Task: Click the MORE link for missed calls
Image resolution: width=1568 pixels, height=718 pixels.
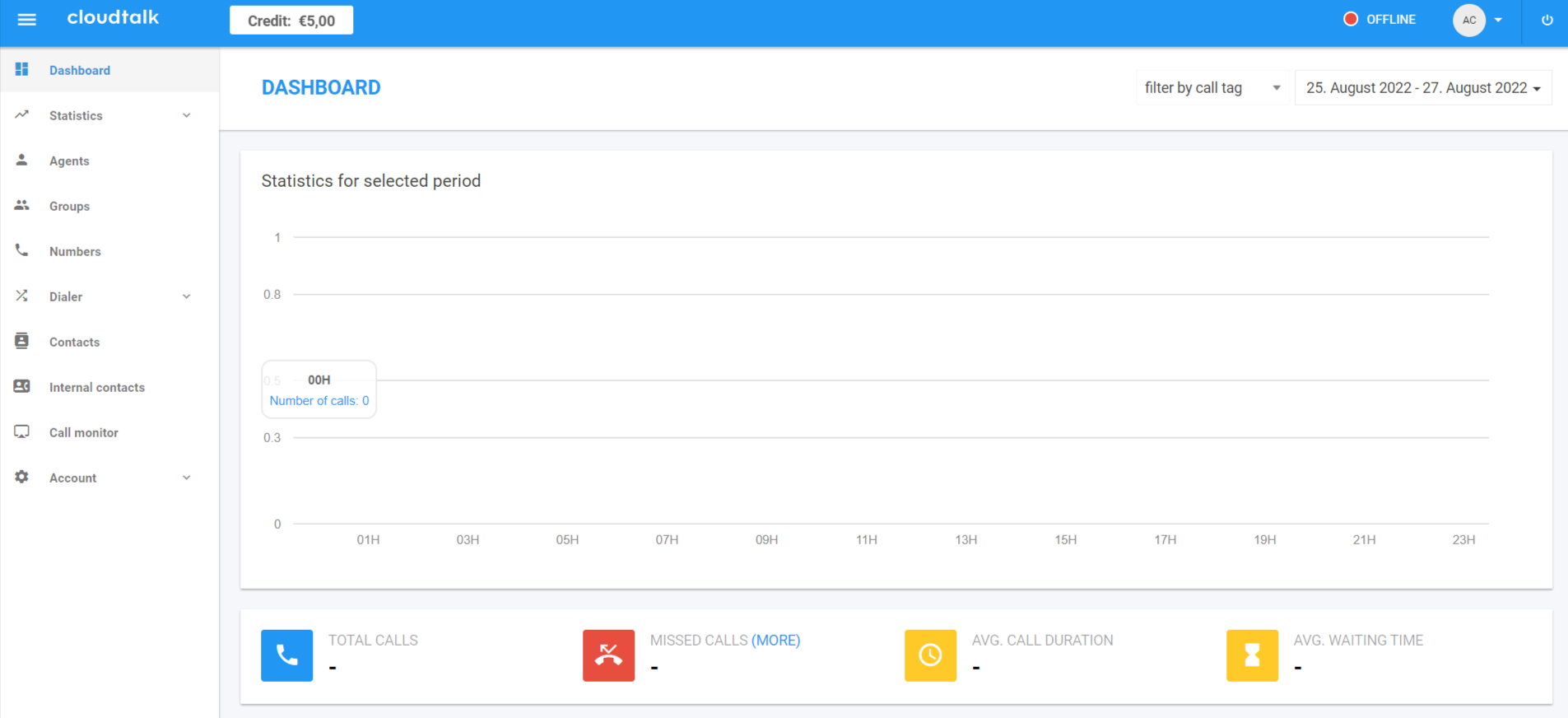Action: pyautogui.click(x=776, y=640)
